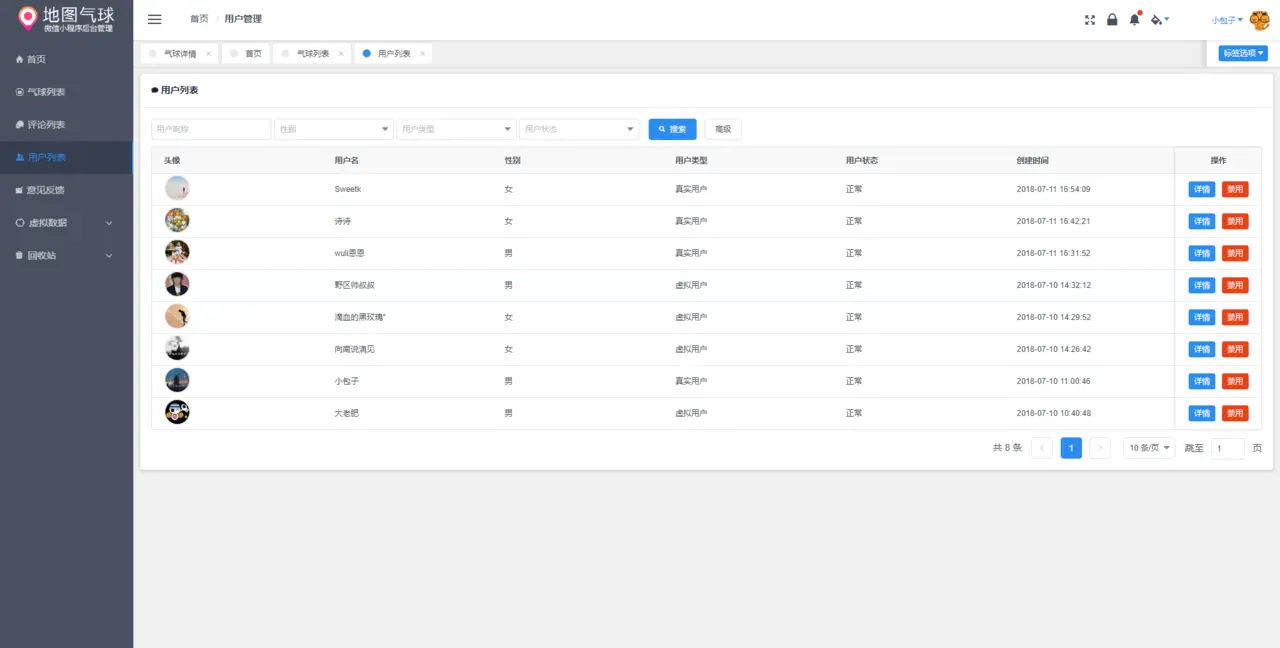Select 用户列表 in the sidebar
The image size is (1280, 648).
click(x=66, y=157)
